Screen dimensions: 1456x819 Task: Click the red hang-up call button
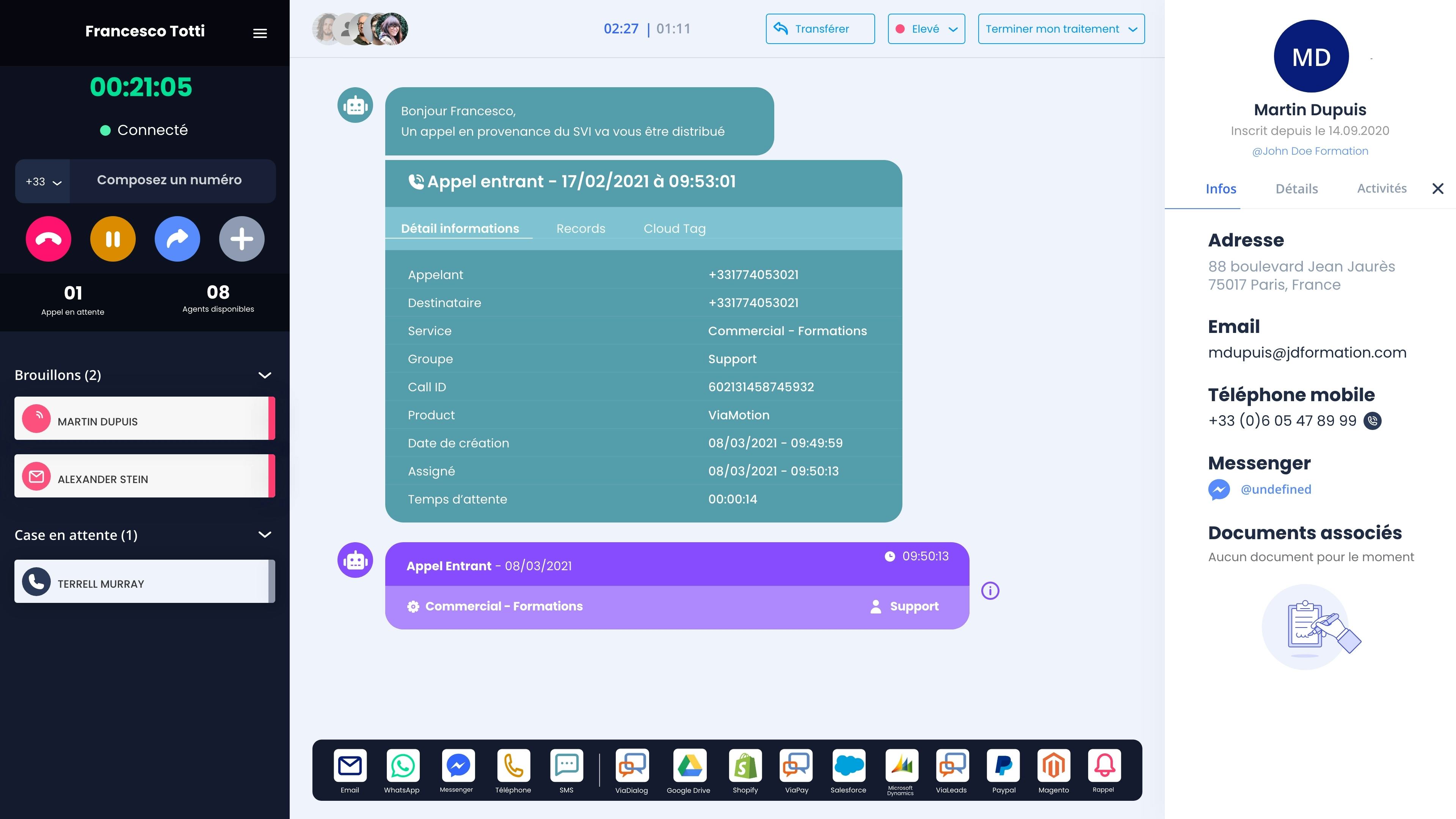click(x=48, y=238)
